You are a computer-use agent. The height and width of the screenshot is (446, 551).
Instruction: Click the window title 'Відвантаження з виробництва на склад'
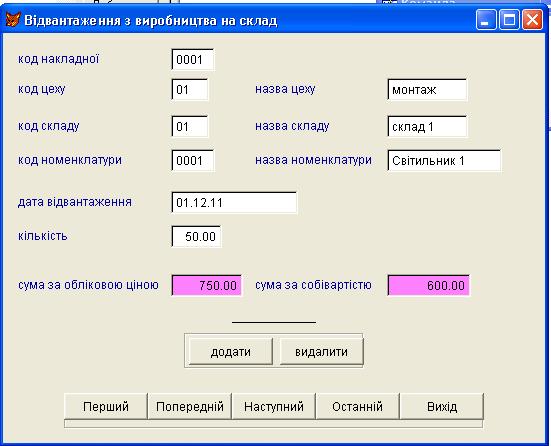tap(151, 21)
